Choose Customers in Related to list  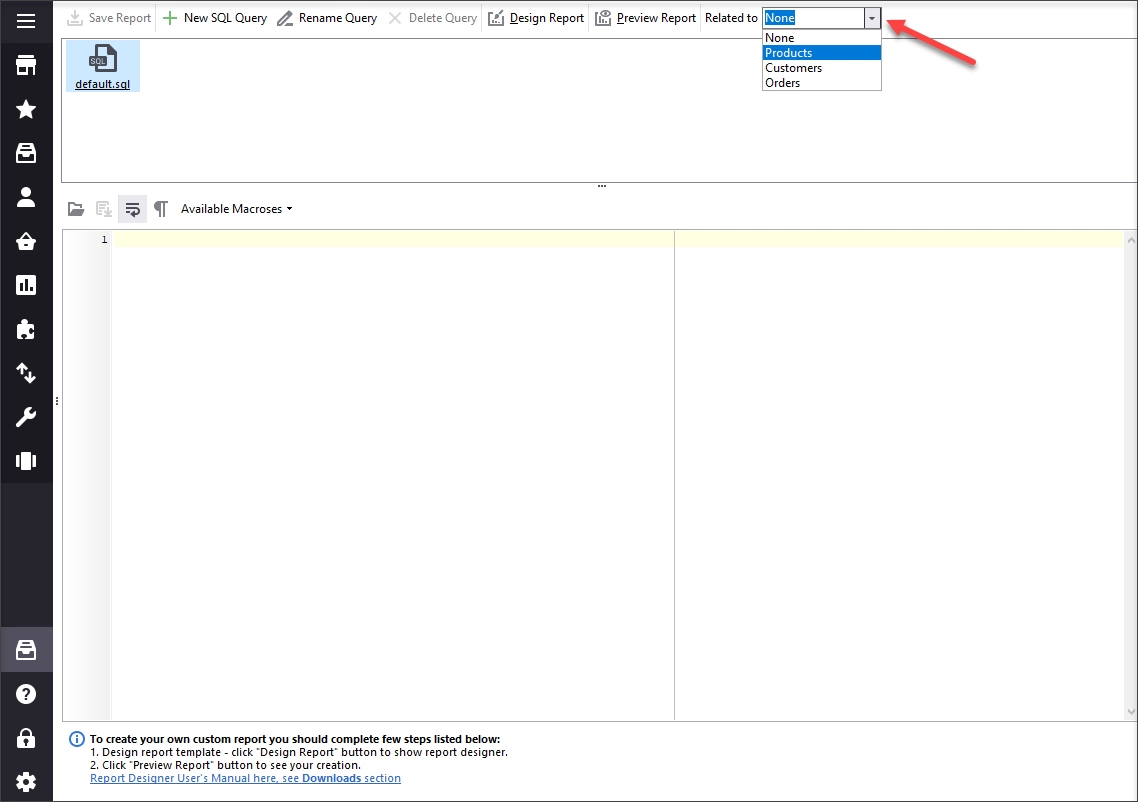822,68
